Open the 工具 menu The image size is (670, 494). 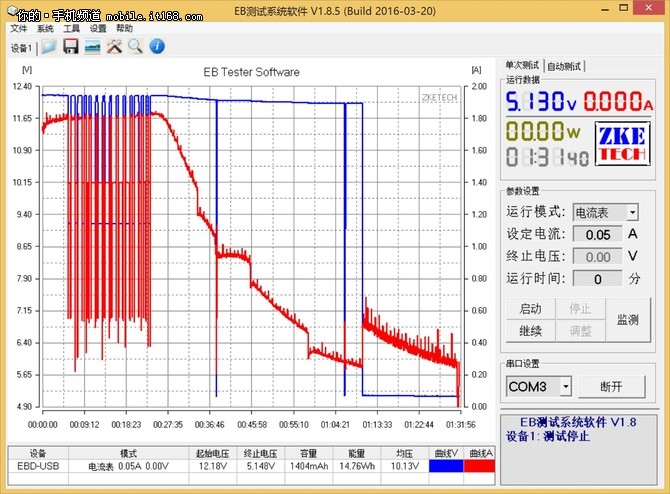click(x=71, y=29)
